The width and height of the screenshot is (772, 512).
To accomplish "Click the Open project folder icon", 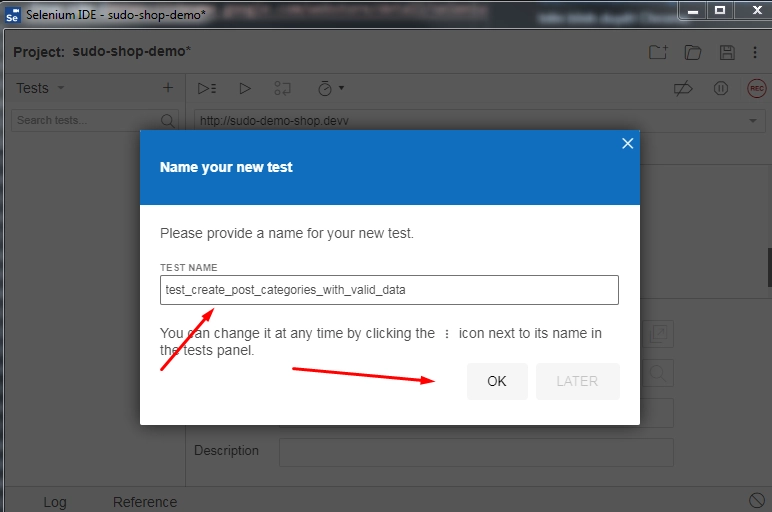I will [x=692, y=52].
